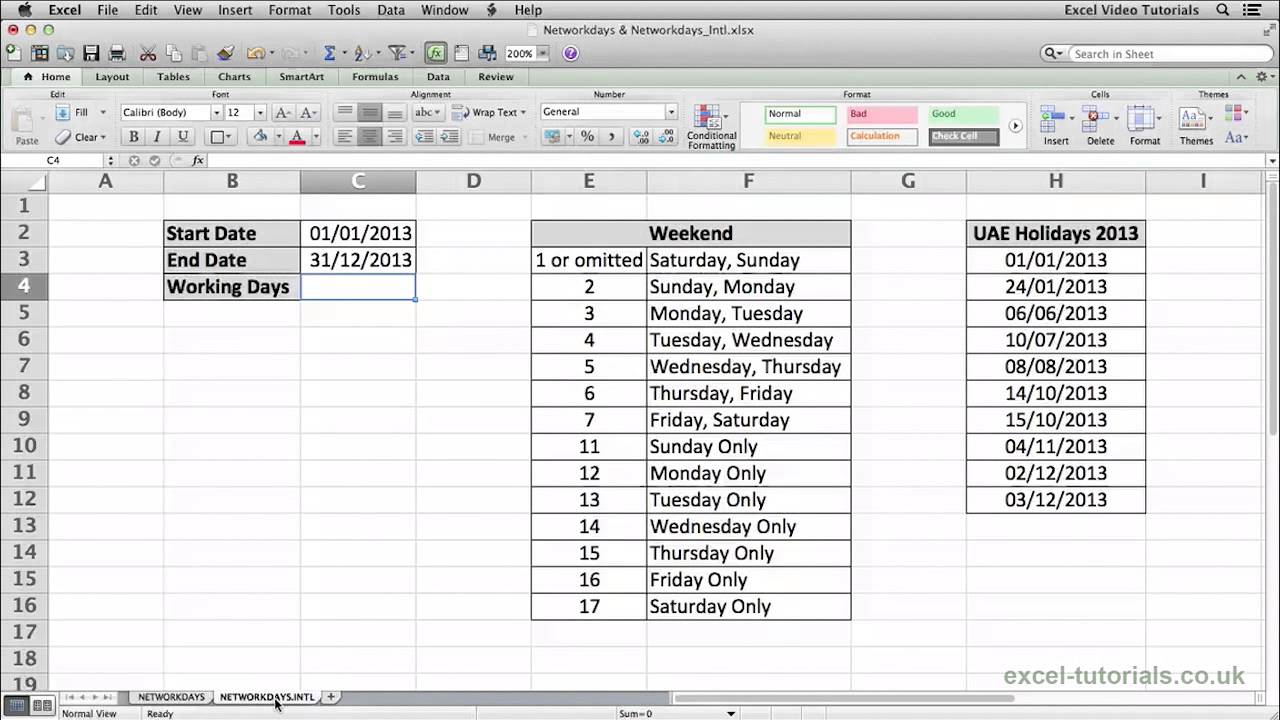
Task: Click the Sort A-Z icon
Action: [361, 53]
